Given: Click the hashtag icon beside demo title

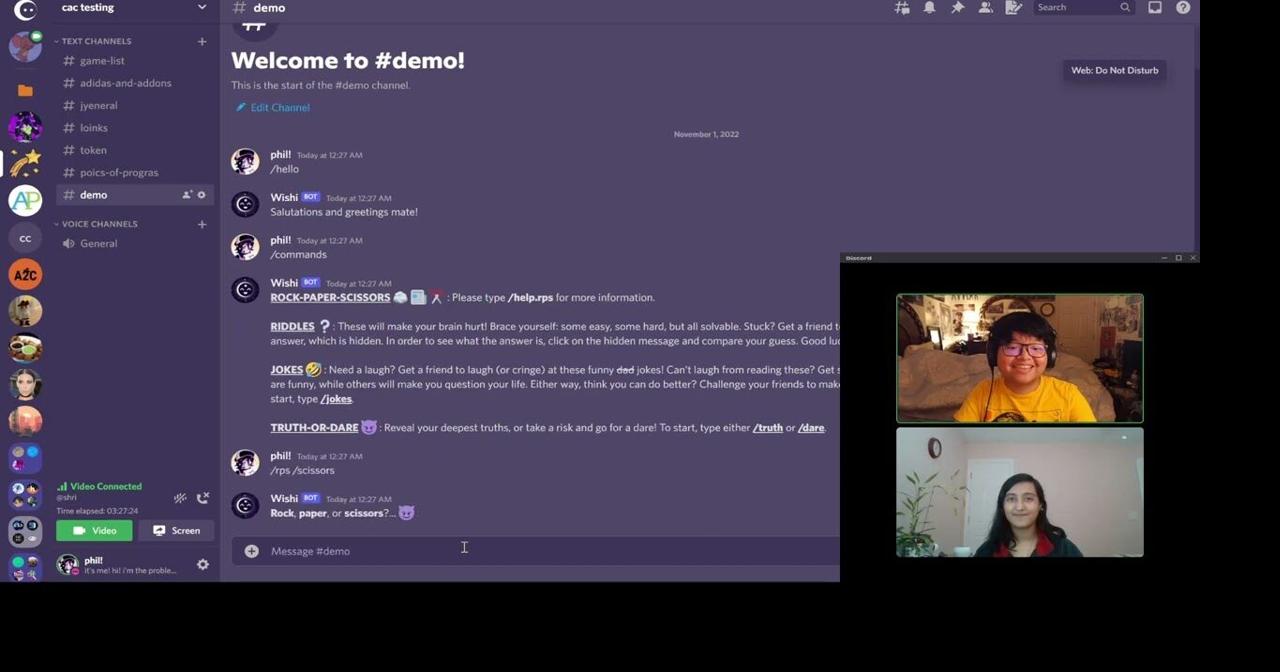Looking at the screenshot, I should [x=239, y=8].
